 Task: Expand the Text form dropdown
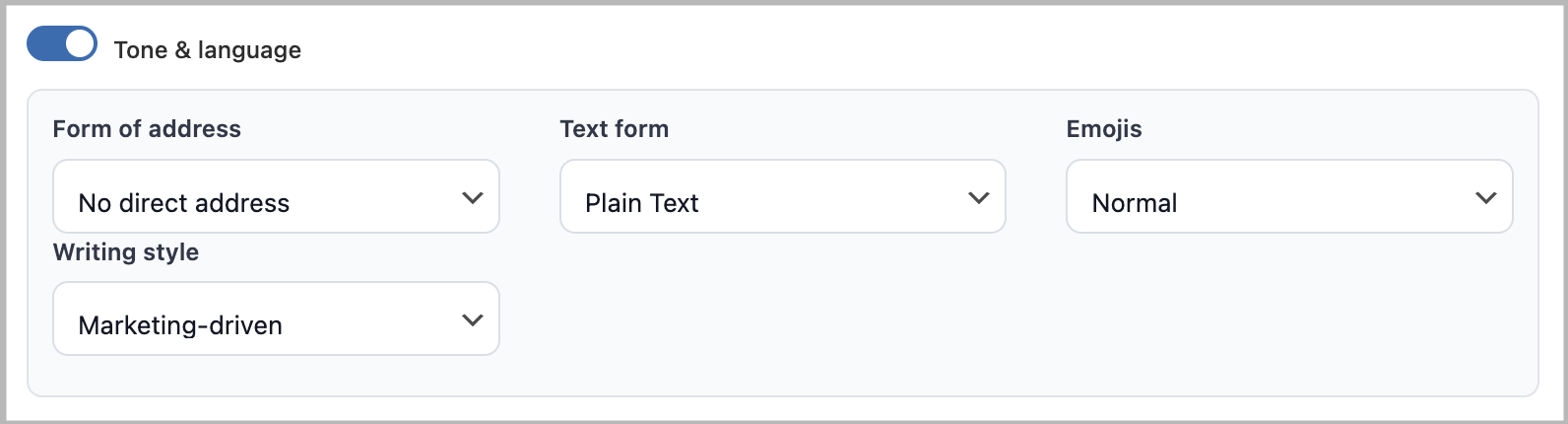point(782,197)
